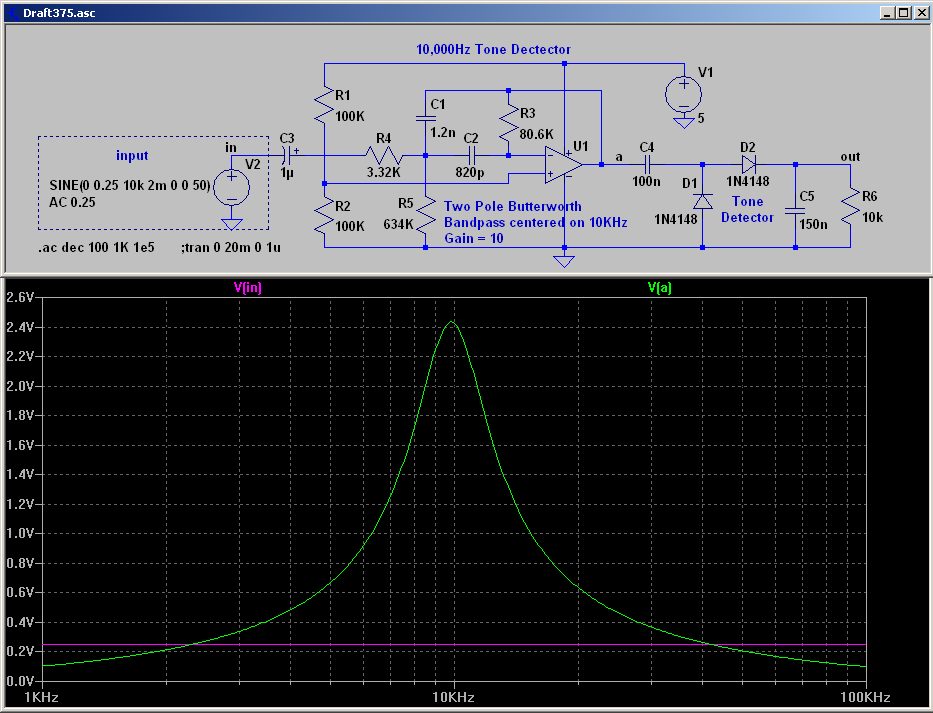Click the V(in) trace label
This screenshot has height=713, width=933.
(248, 287)
